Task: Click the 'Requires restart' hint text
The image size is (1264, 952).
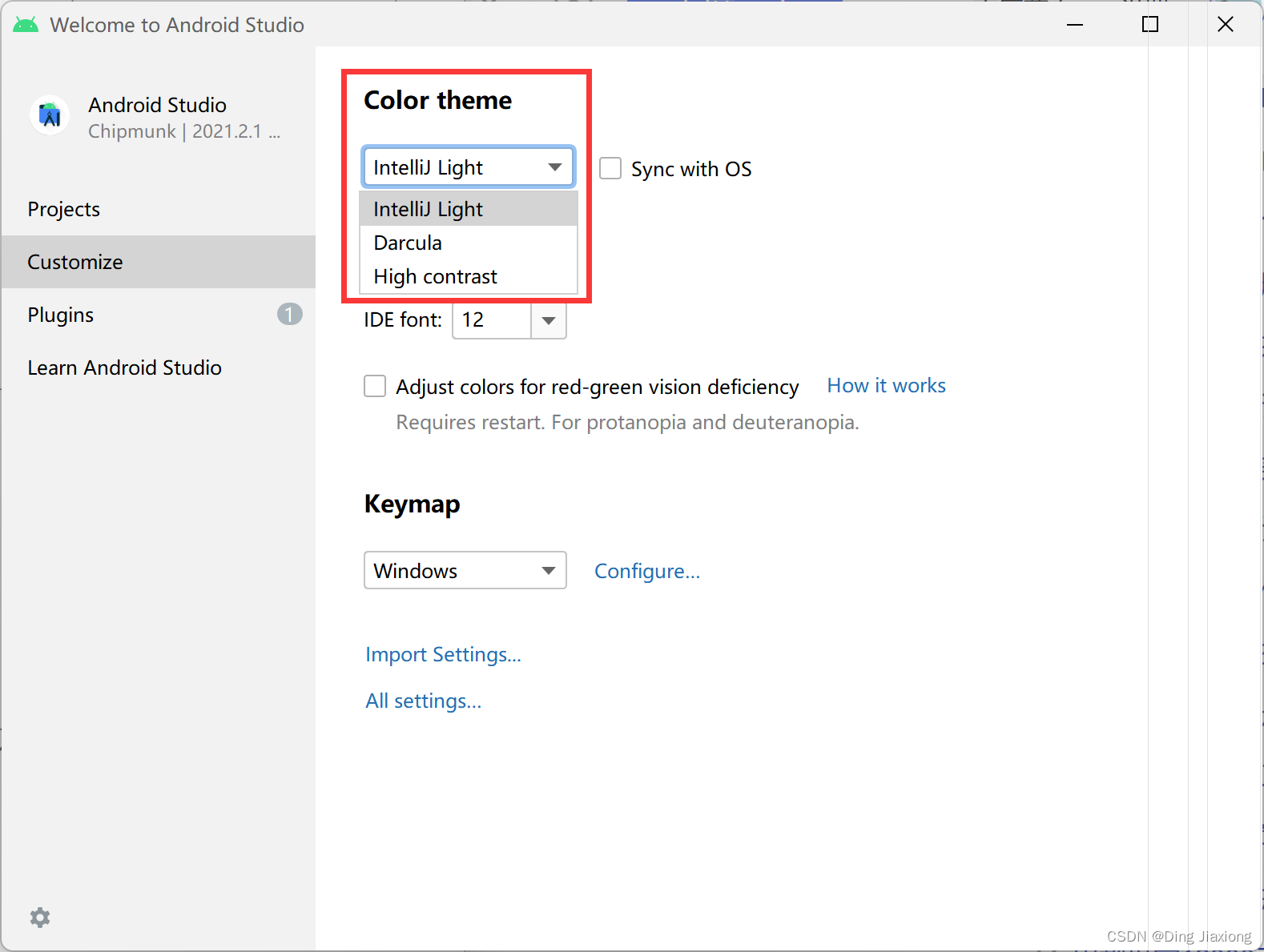Action: coord(627,422)
